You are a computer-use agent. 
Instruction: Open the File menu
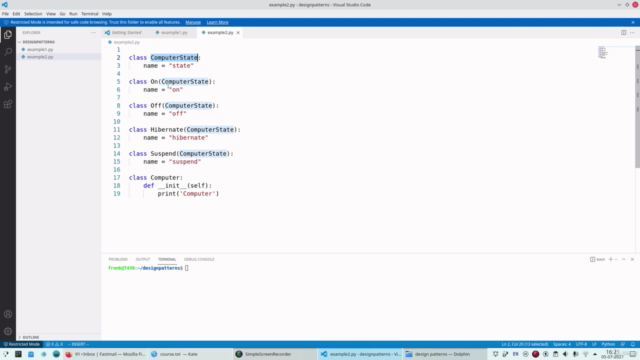pos(5,14)
